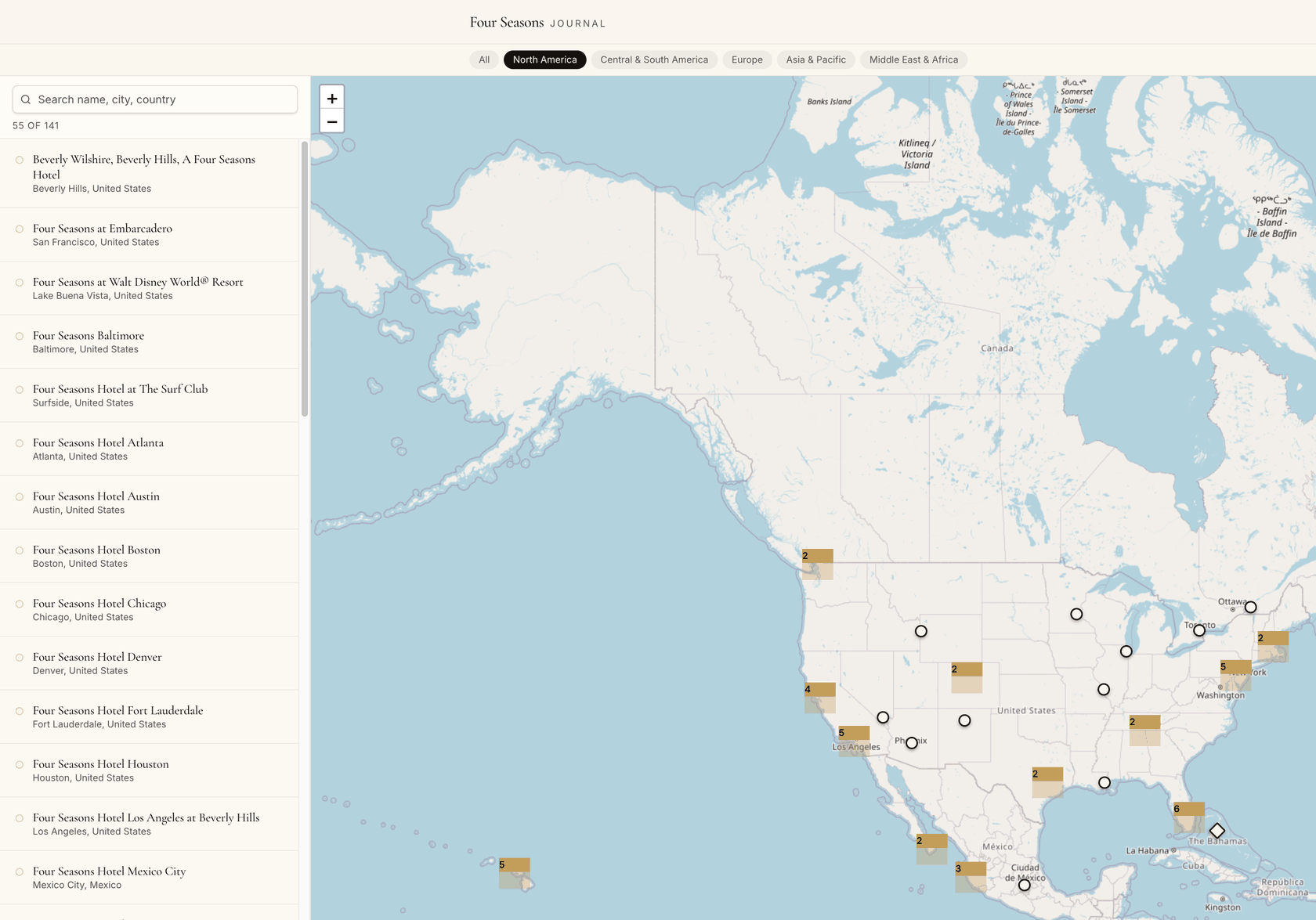
Task: Filter by Middle East & Africa
Action: click(913, 60)
